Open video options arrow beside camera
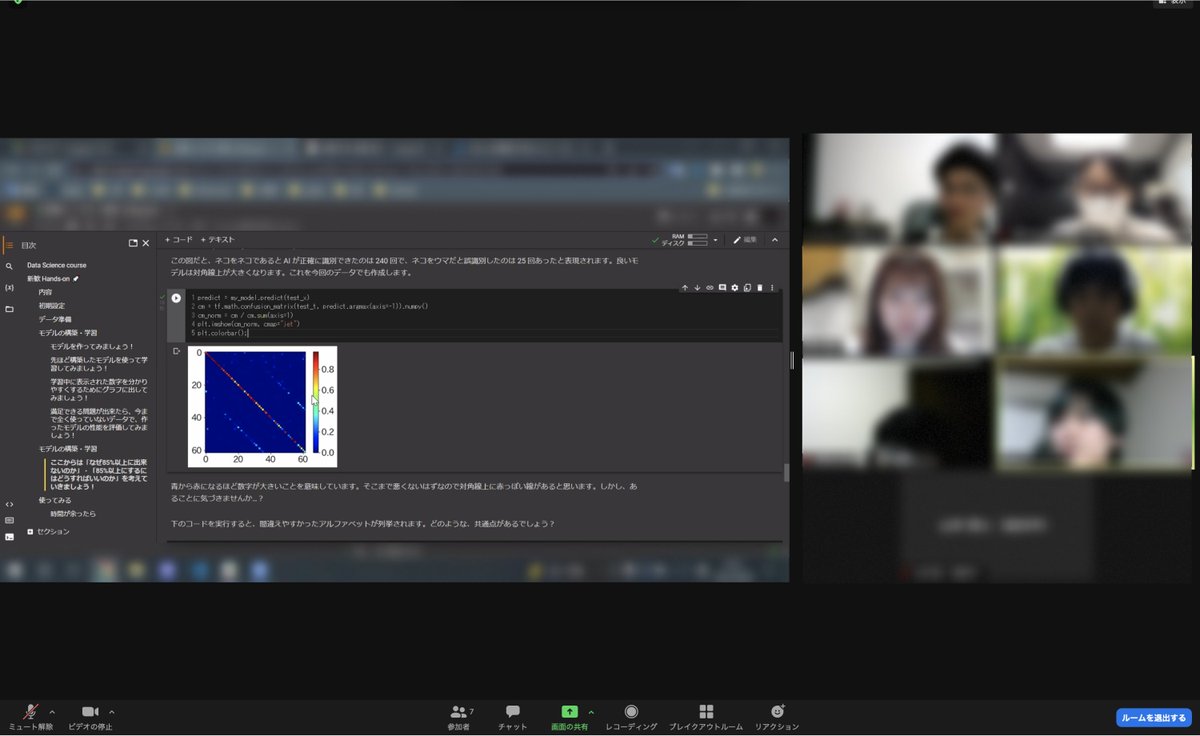The width and height of the screenshot is (1200, 736). click(x=111, y=712)
